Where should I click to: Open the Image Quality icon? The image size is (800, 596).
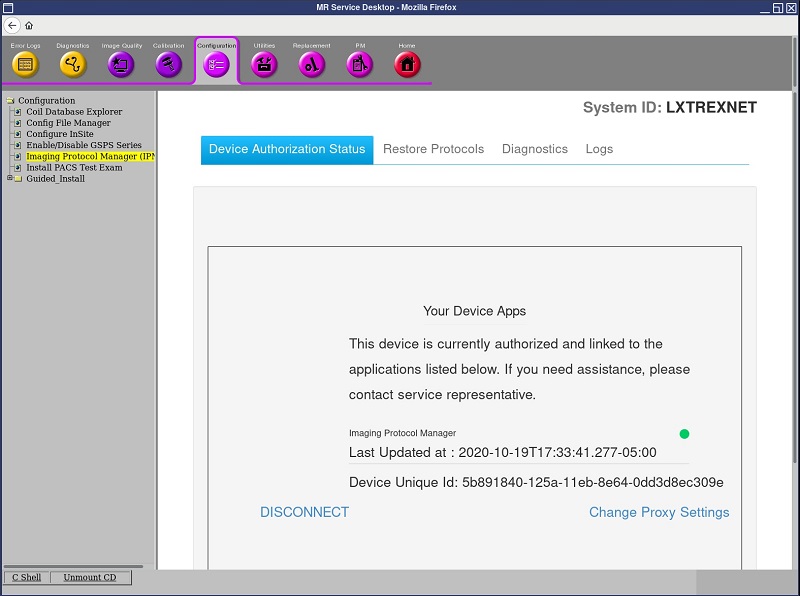coord(121,64)
